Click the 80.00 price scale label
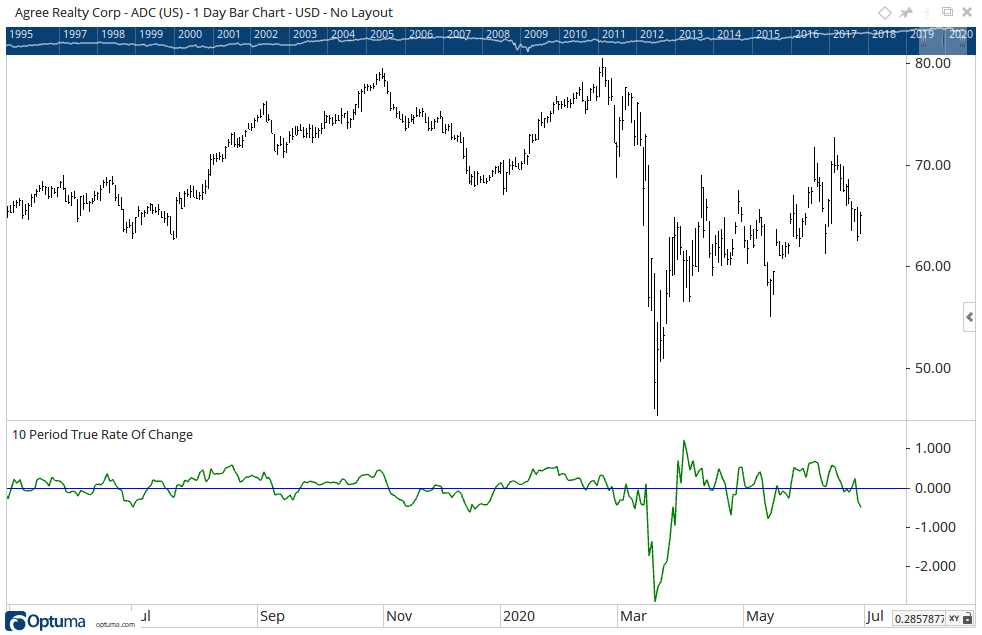Viewport: 982px width, 635px height. pos(933,63)
